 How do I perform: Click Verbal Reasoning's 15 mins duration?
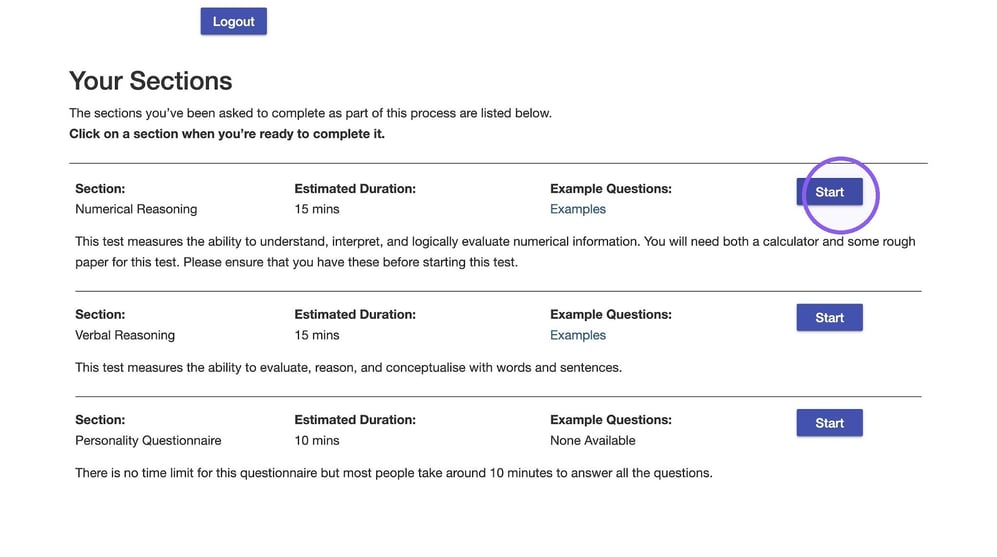317,335
